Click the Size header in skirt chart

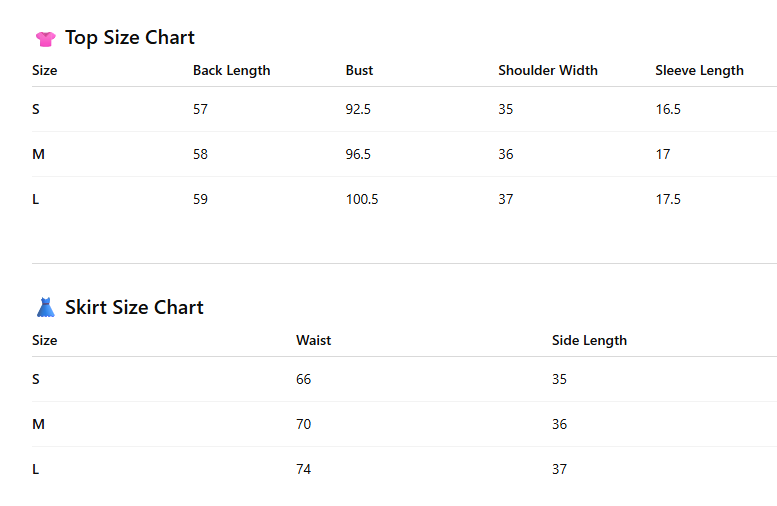point(45,340)
